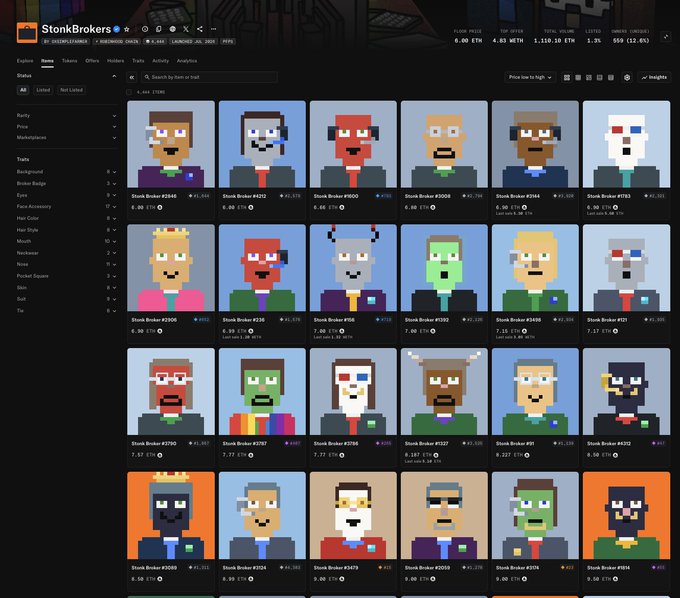Click the PFPs category tag
680x598 pixels.
[x=228, y=42]
